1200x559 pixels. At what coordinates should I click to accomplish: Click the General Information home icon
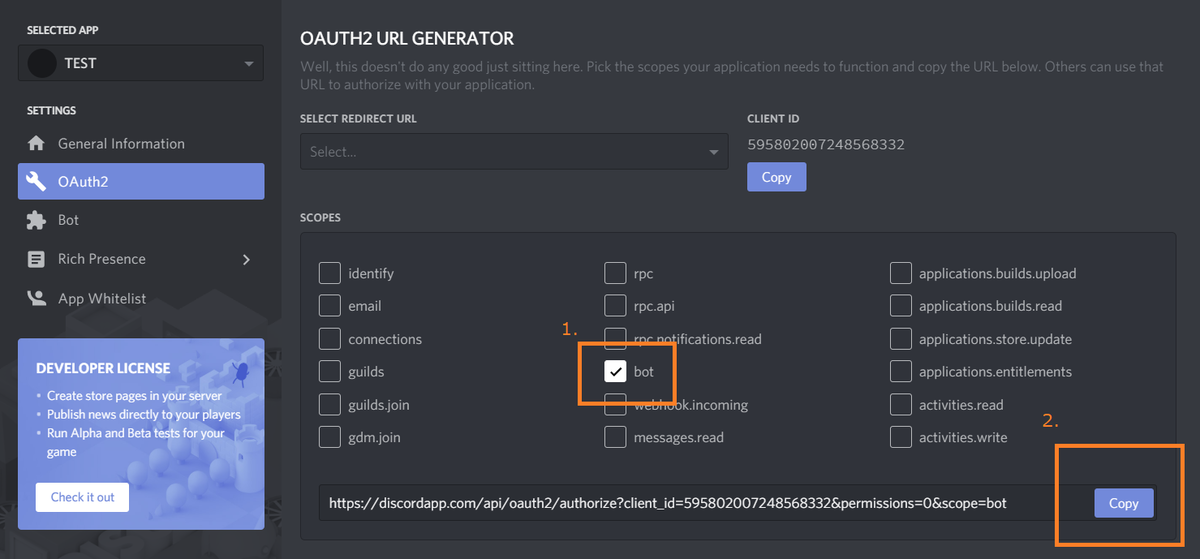pos(36,143)
